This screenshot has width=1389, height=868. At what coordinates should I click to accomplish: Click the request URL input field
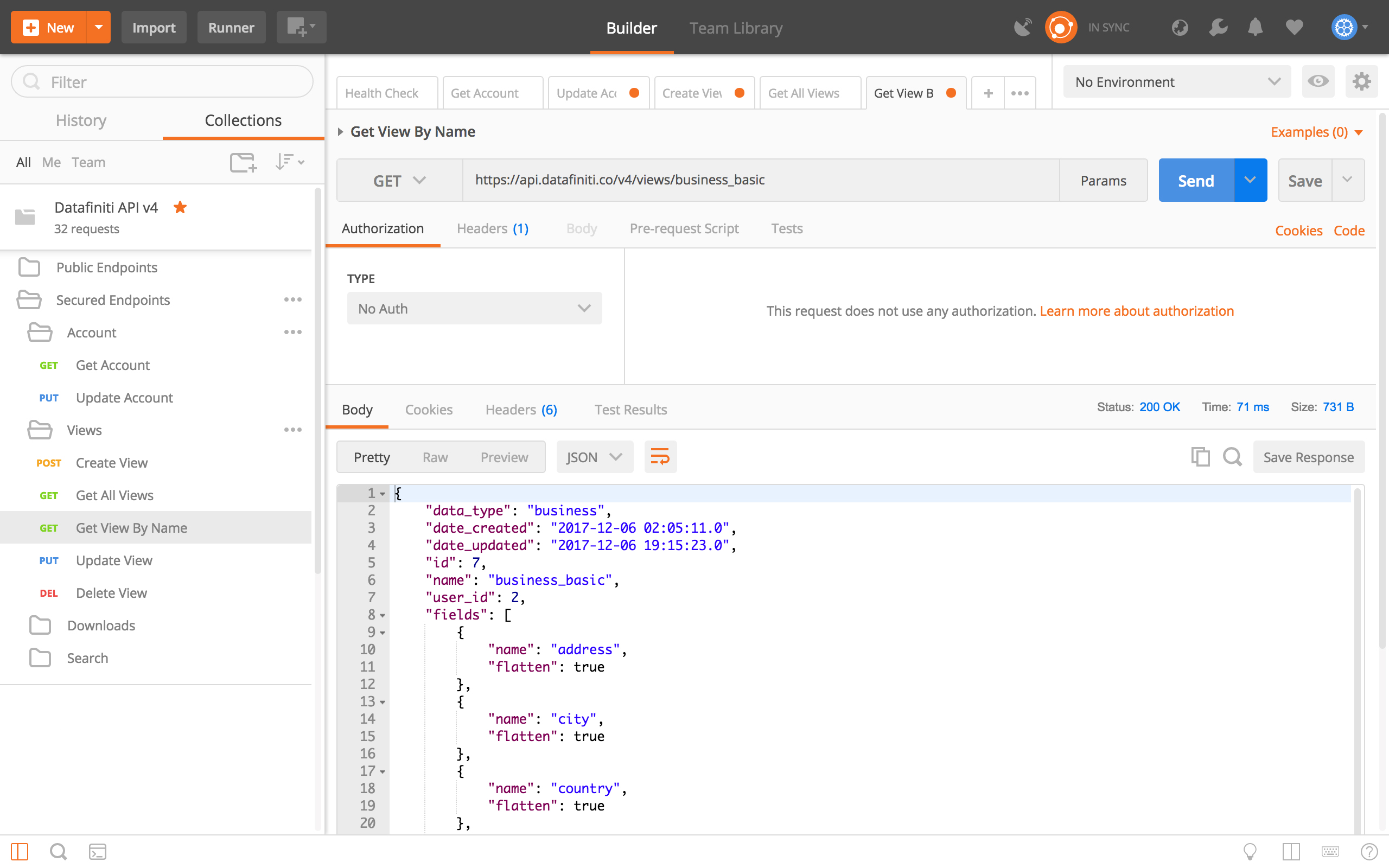(x=761, y=180)
